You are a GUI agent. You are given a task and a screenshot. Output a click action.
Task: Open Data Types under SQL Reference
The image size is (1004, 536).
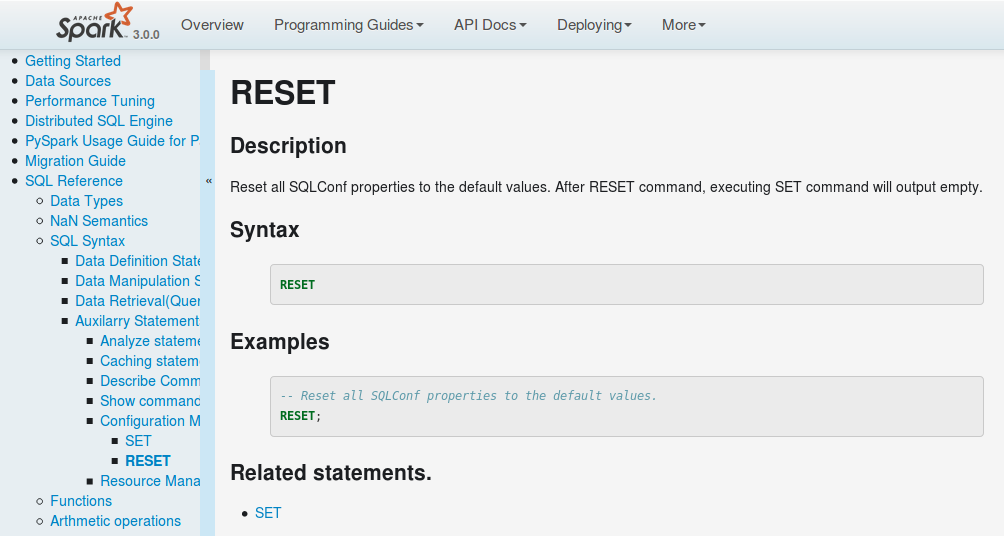click(86, 201)
